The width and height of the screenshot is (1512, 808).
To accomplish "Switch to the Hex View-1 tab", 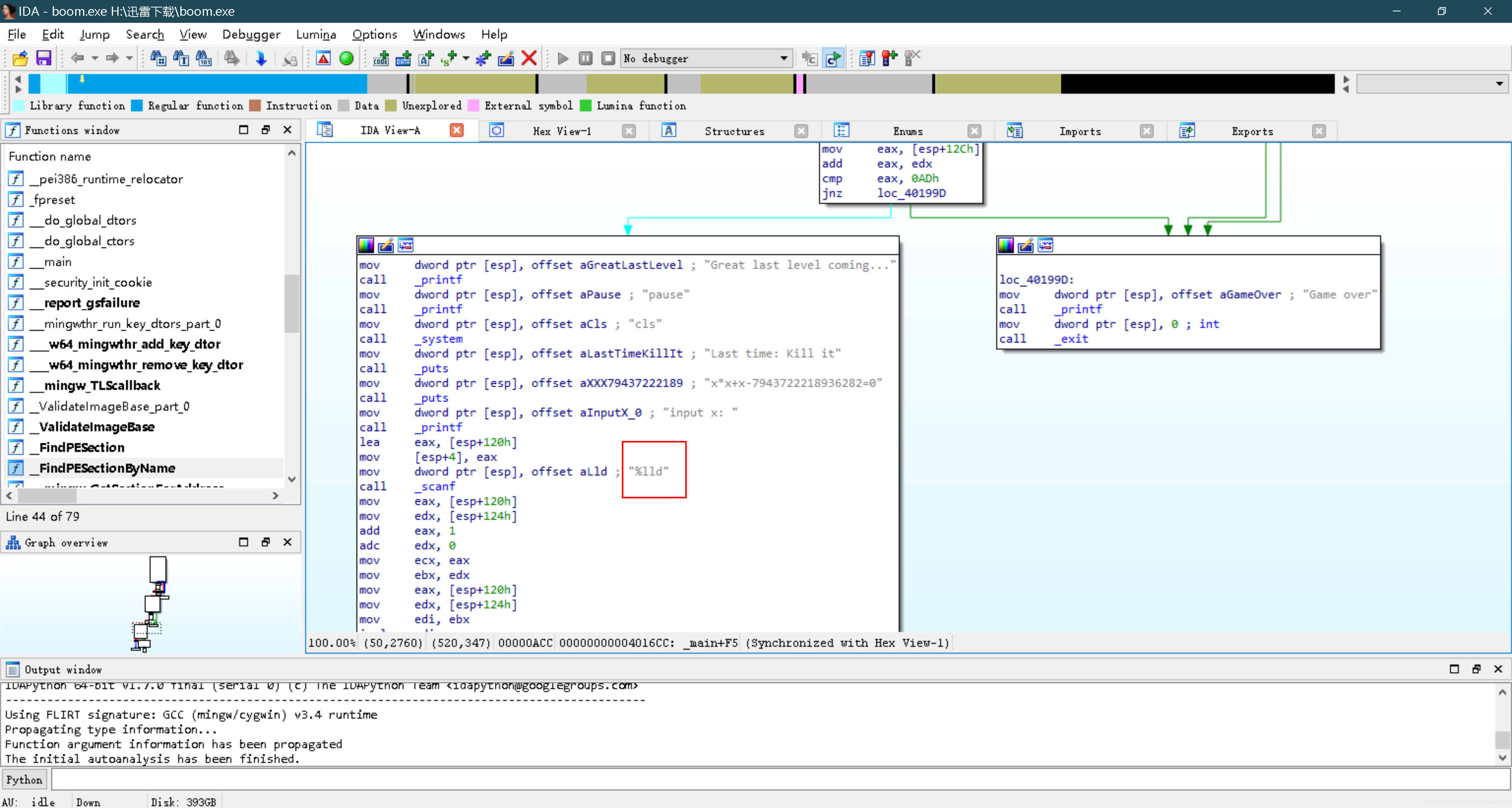I will pos(562,131).
